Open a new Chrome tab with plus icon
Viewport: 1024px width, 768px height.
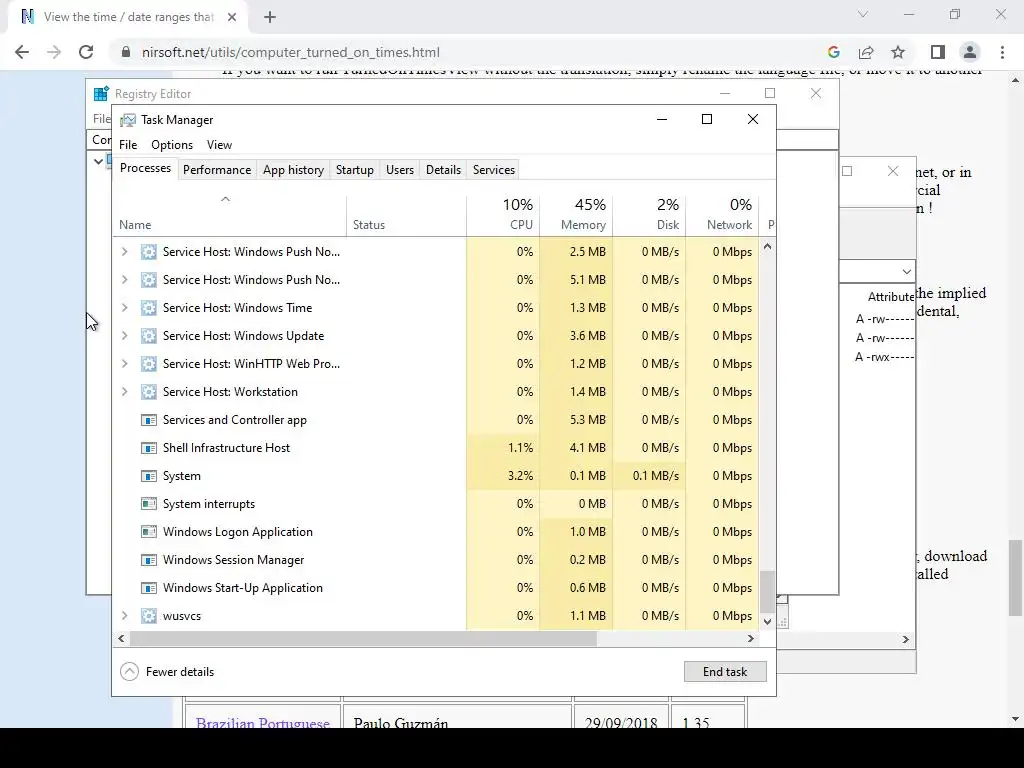[x=270, y=17]
